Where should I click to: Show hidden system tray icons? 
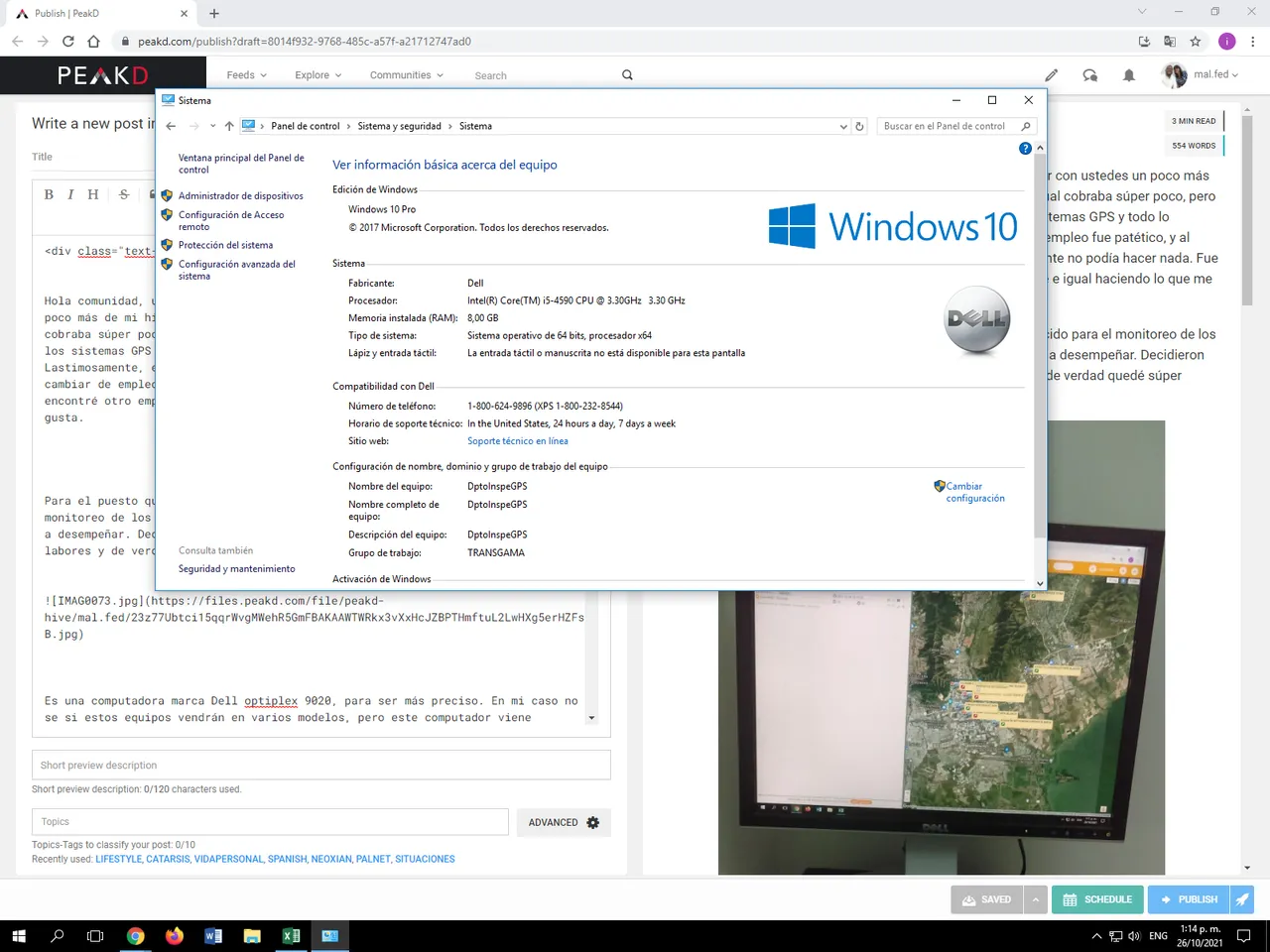click(x=1096, y=935)
